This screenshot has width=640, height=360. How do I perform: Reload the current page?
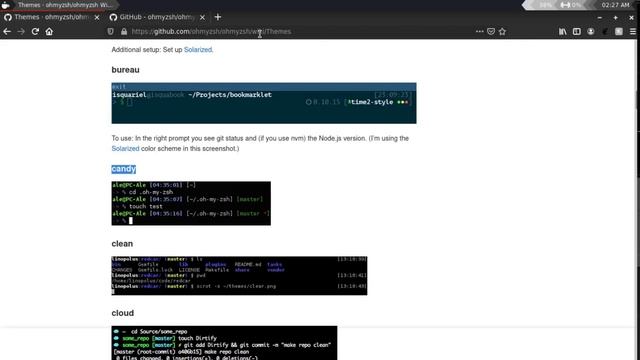pos(35,31)
